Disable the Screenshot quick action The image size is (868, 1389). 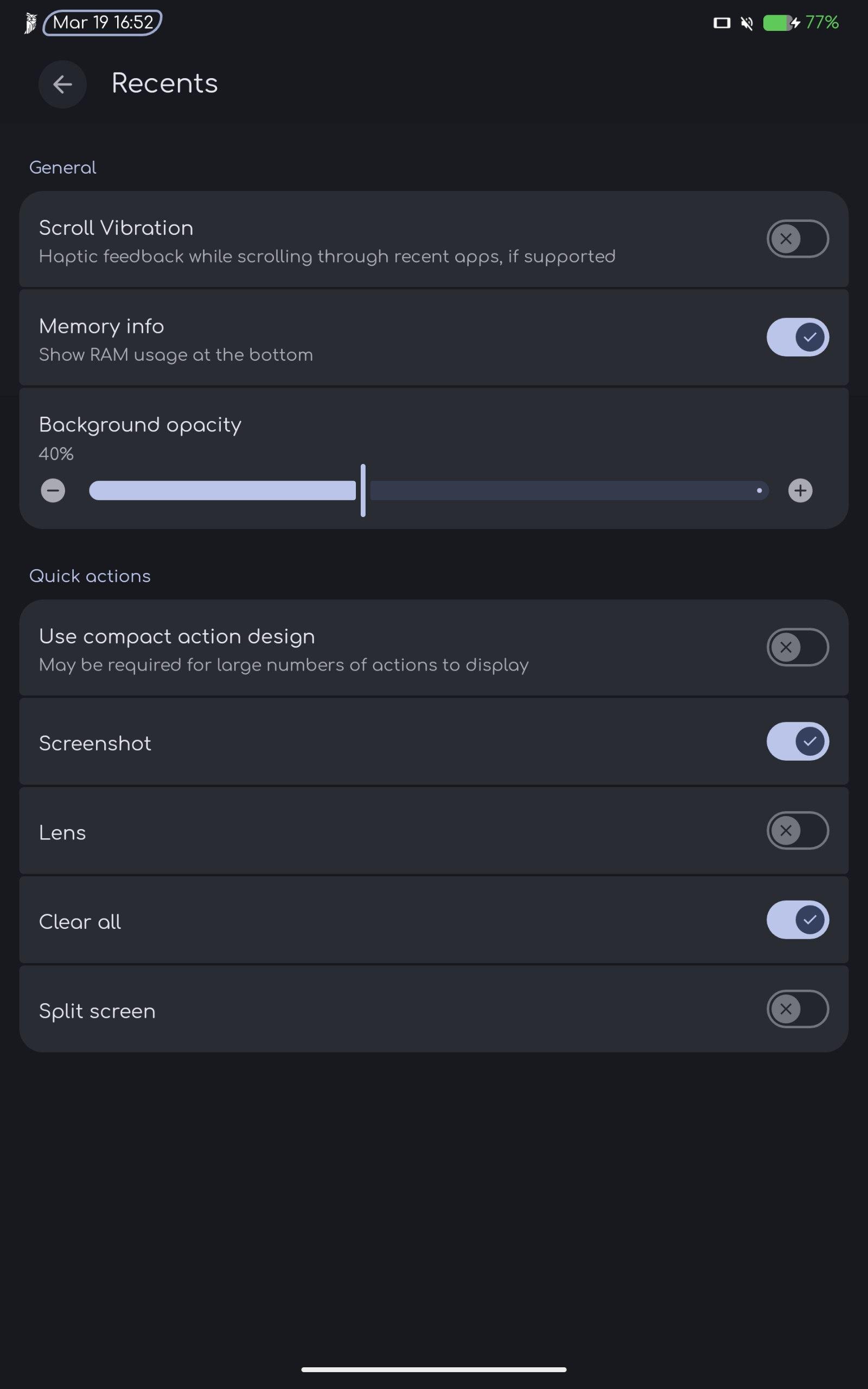click(797, 741)
